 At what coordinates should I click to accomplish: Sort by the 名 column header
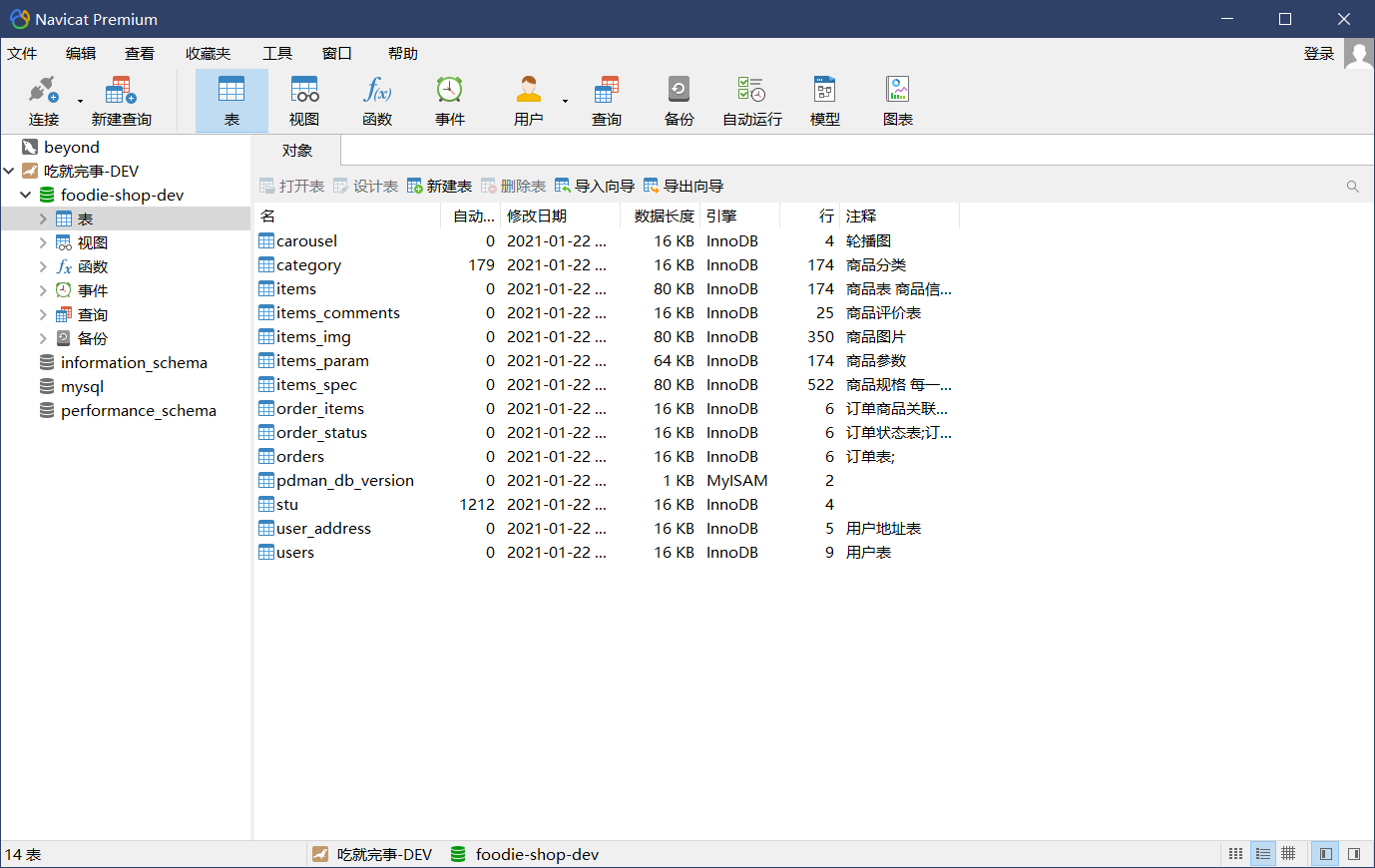pos(347,216)
